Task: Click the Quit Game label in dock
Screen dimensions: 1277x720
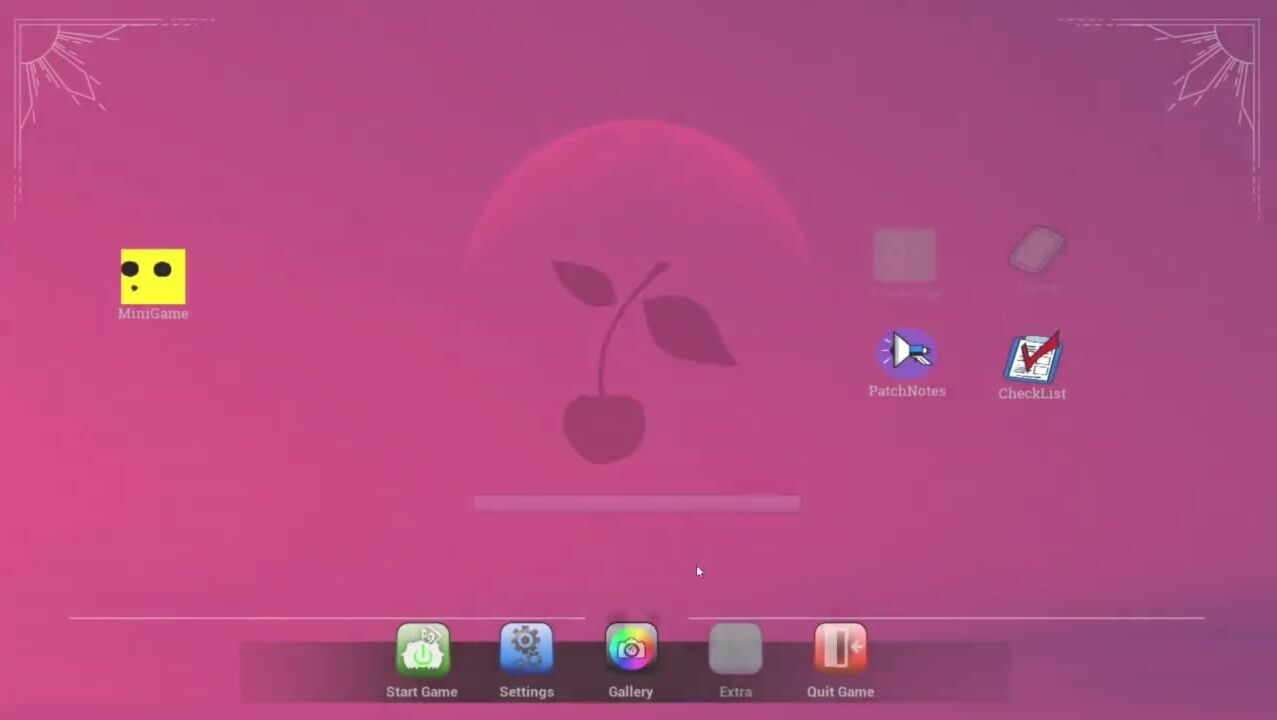Action: 840,692
